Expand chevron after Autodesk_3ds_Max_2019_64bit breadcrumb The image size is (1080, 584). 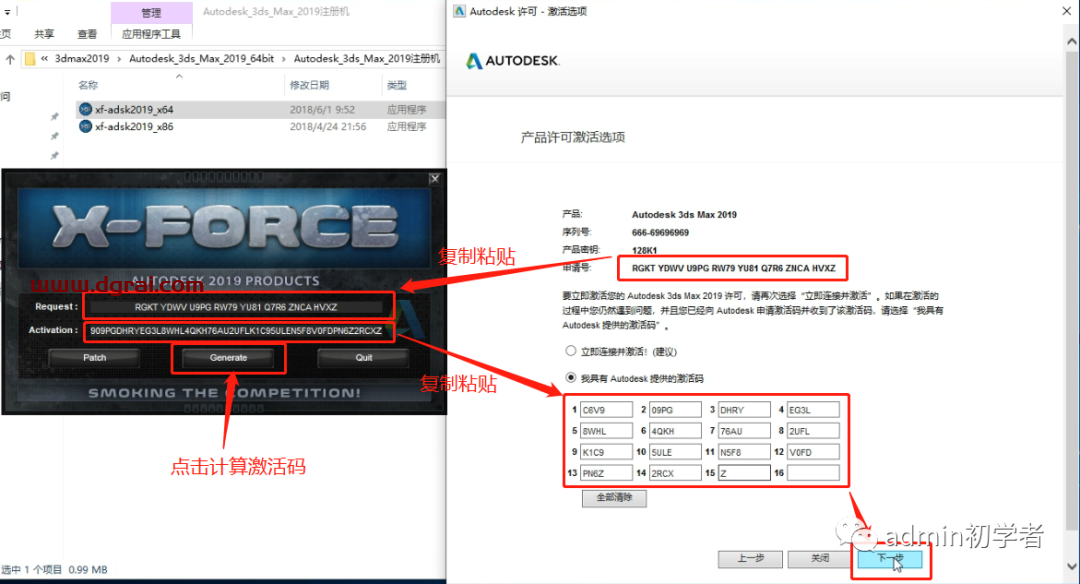coord(283,59)
